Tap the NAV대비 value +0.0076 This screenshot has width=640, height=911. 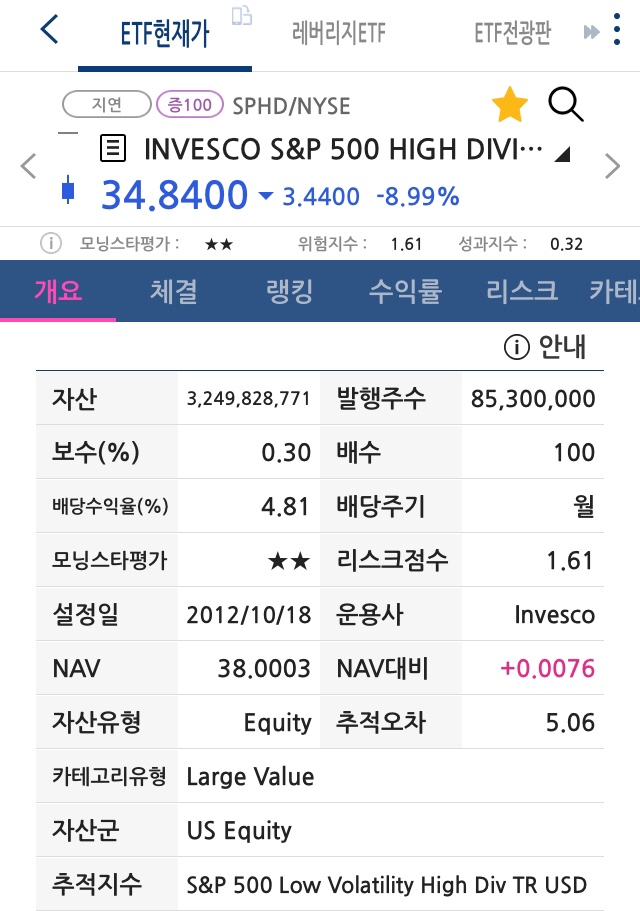click(x=548, y=669)
